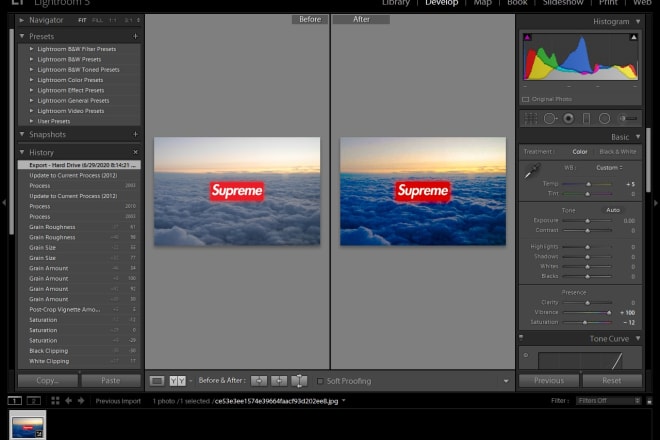The image size is (660, 440).
Task: Open the Filters Off dropdown
Action: [x=609, y=400]
